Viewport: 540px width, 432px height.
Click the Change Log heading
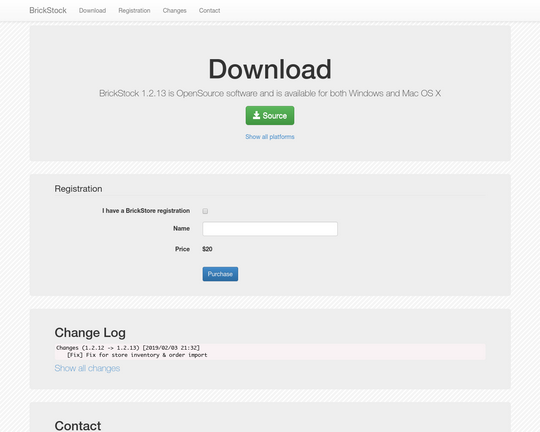pos(90,333)
